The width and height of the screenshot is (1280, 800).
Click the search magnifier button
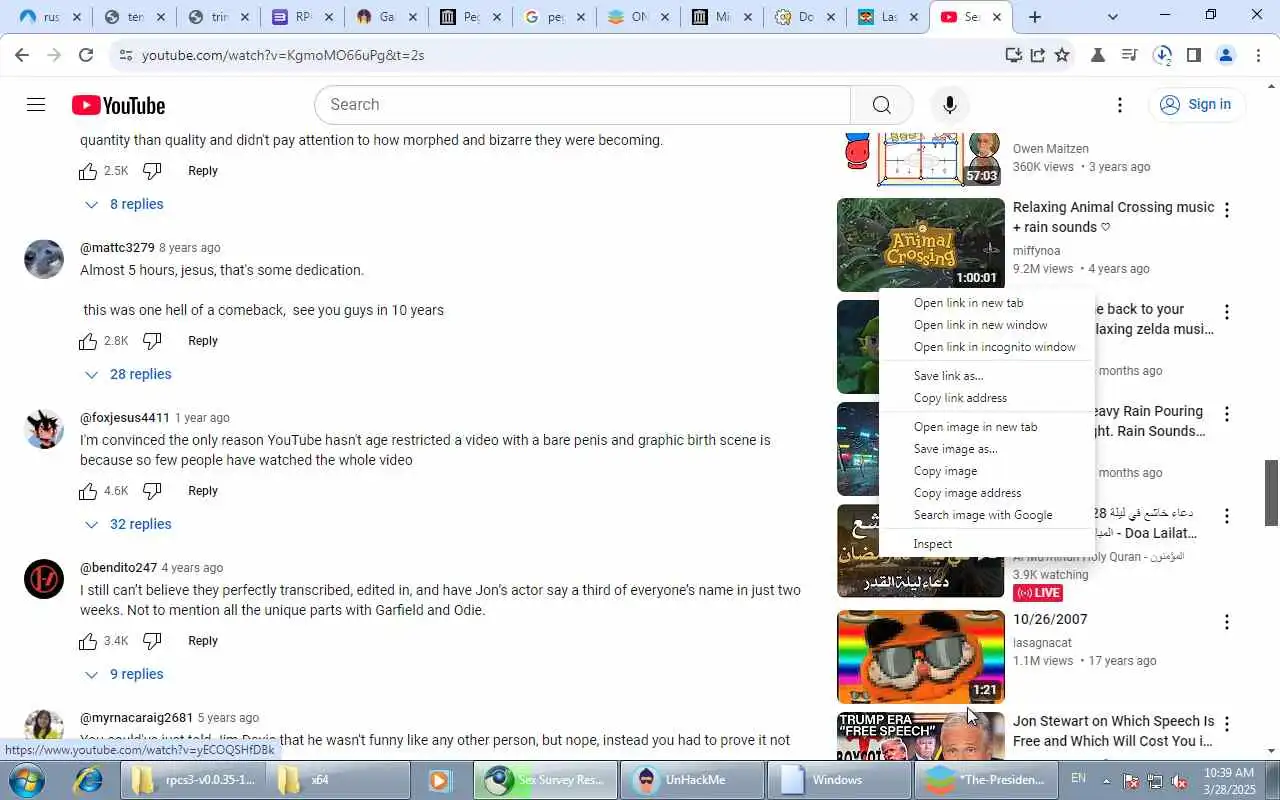881,105
